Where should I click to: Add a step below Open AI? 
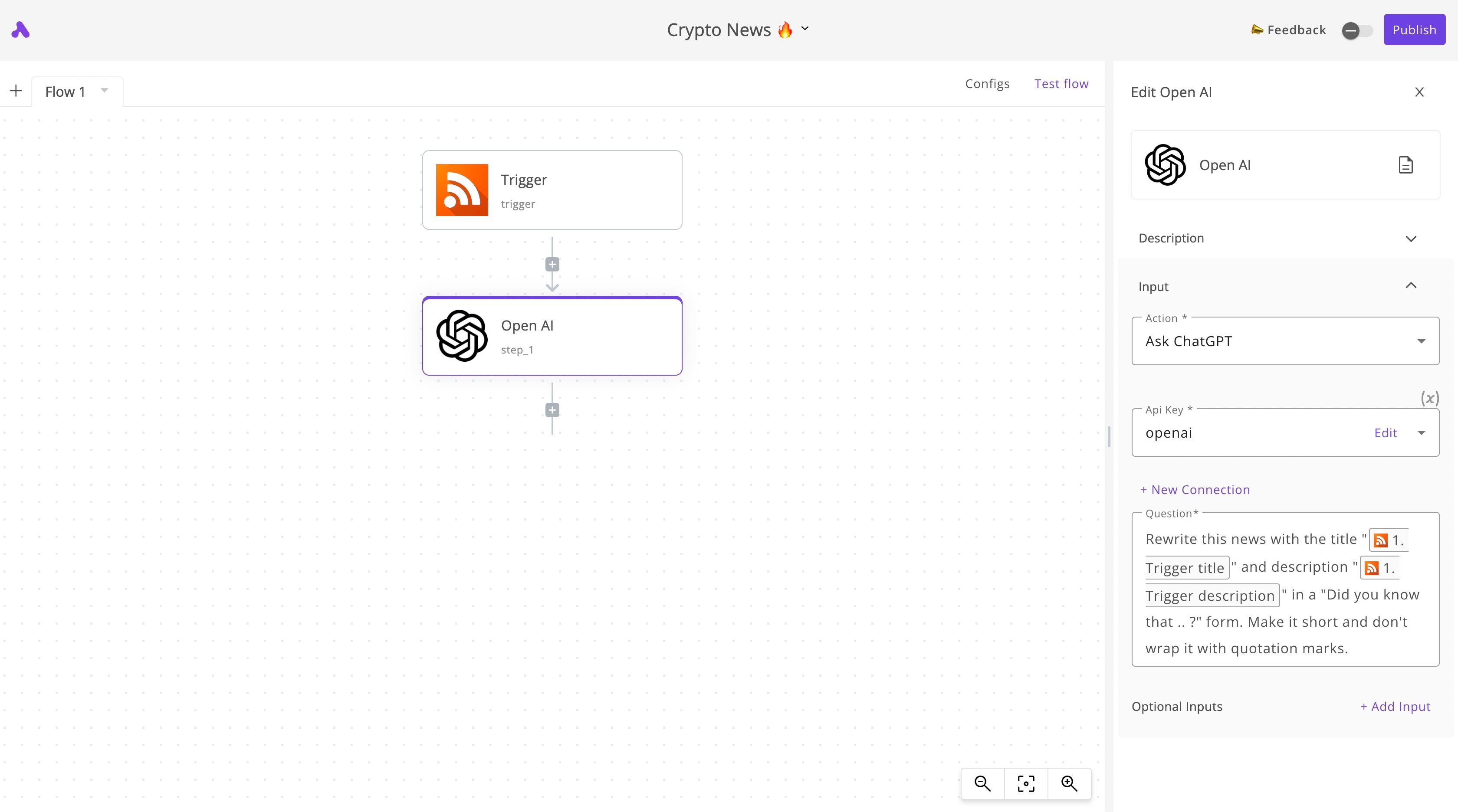[552, 409]
